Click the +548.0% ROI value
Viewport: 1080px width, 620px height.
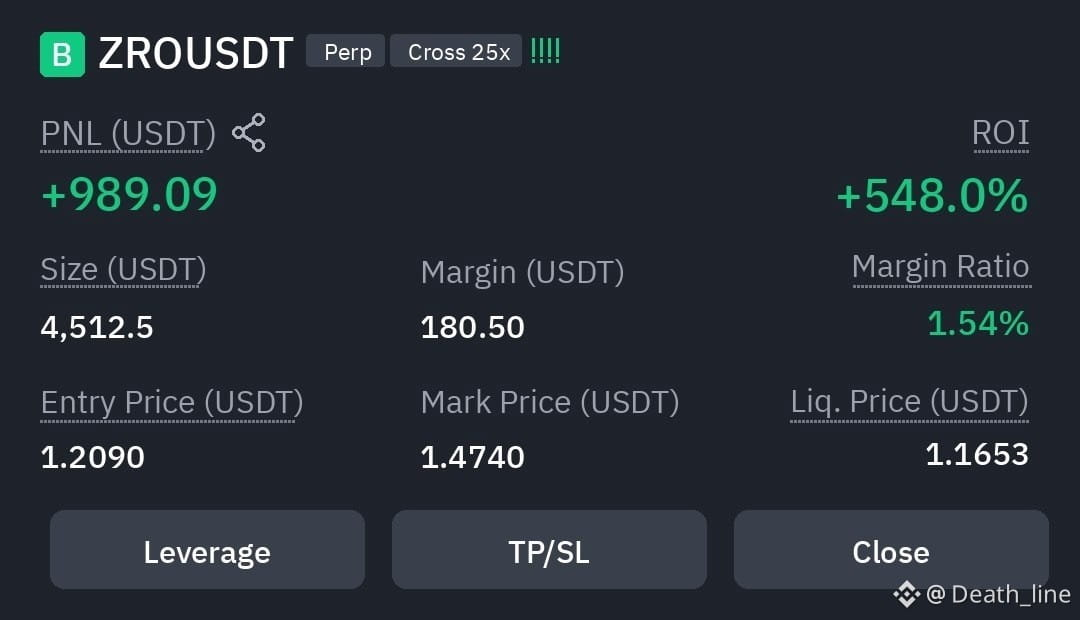(933, 196)
